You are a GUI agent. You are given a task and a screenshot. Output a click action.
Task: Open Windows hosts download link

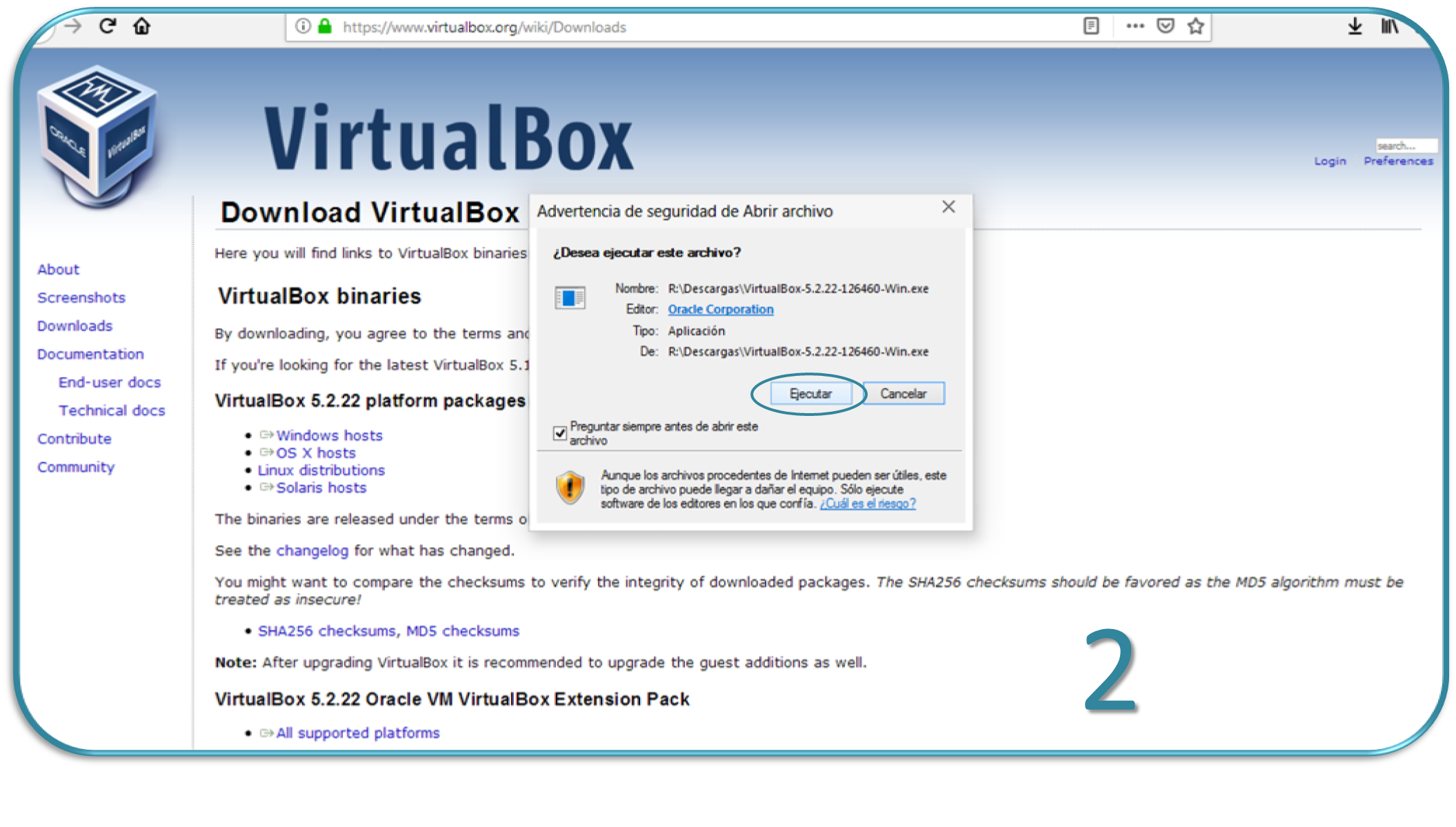[x=329, y=436]
